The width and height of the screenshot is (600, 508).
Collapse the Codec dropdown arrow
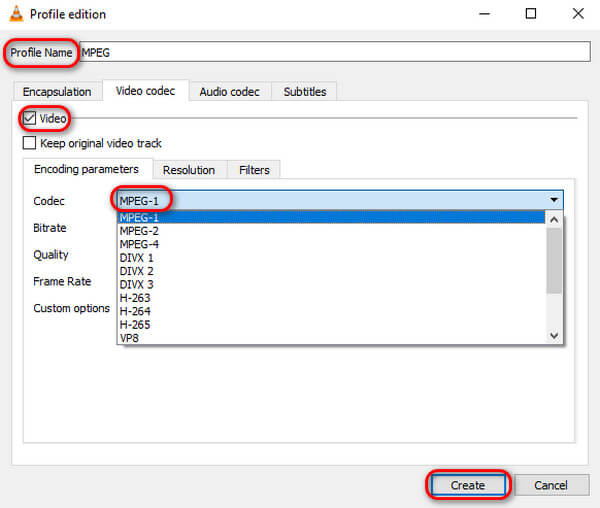[554, 200]
